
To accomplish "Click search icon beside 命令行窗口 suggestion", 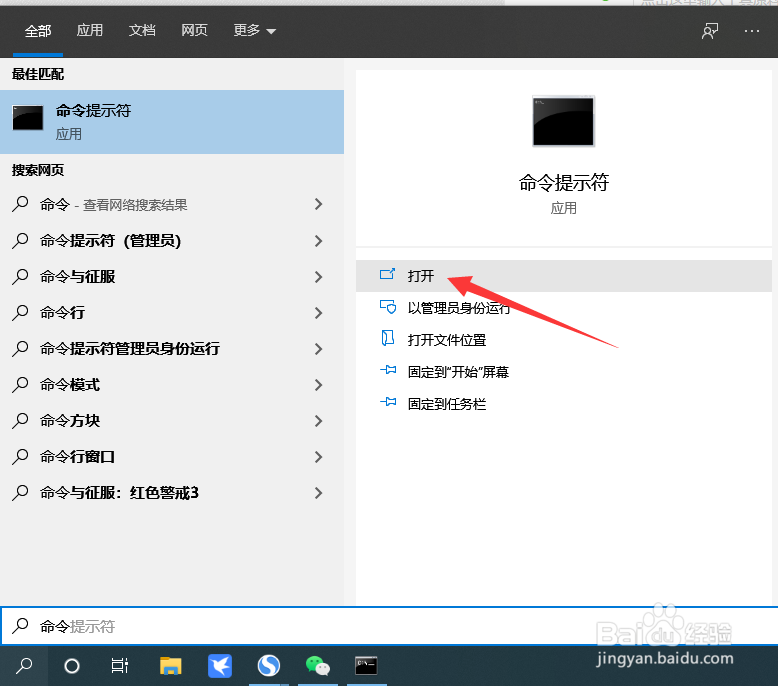I will [x=20, y=456].
